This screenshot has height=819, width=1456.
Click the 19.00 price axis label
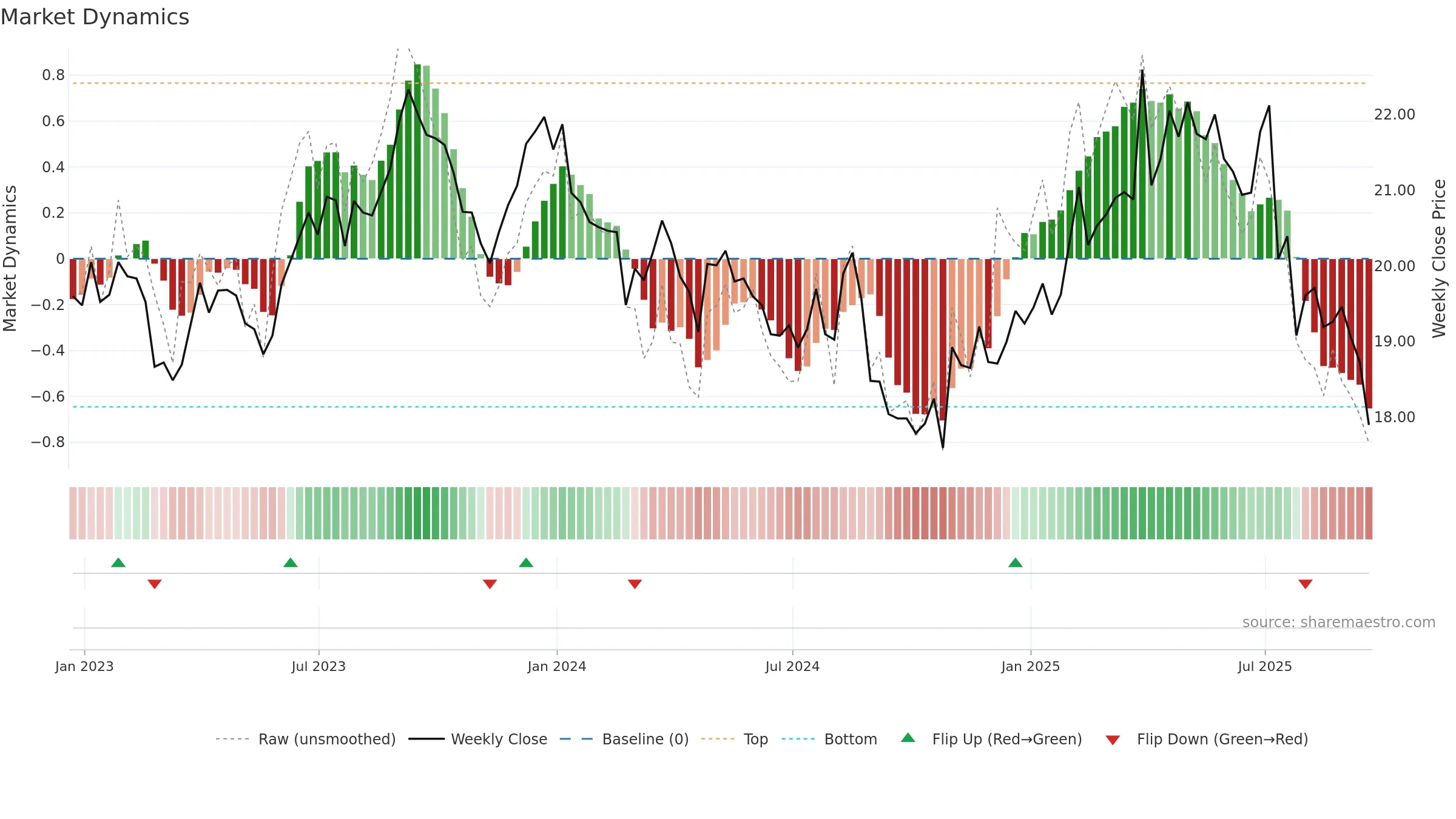pos(1395,342)
